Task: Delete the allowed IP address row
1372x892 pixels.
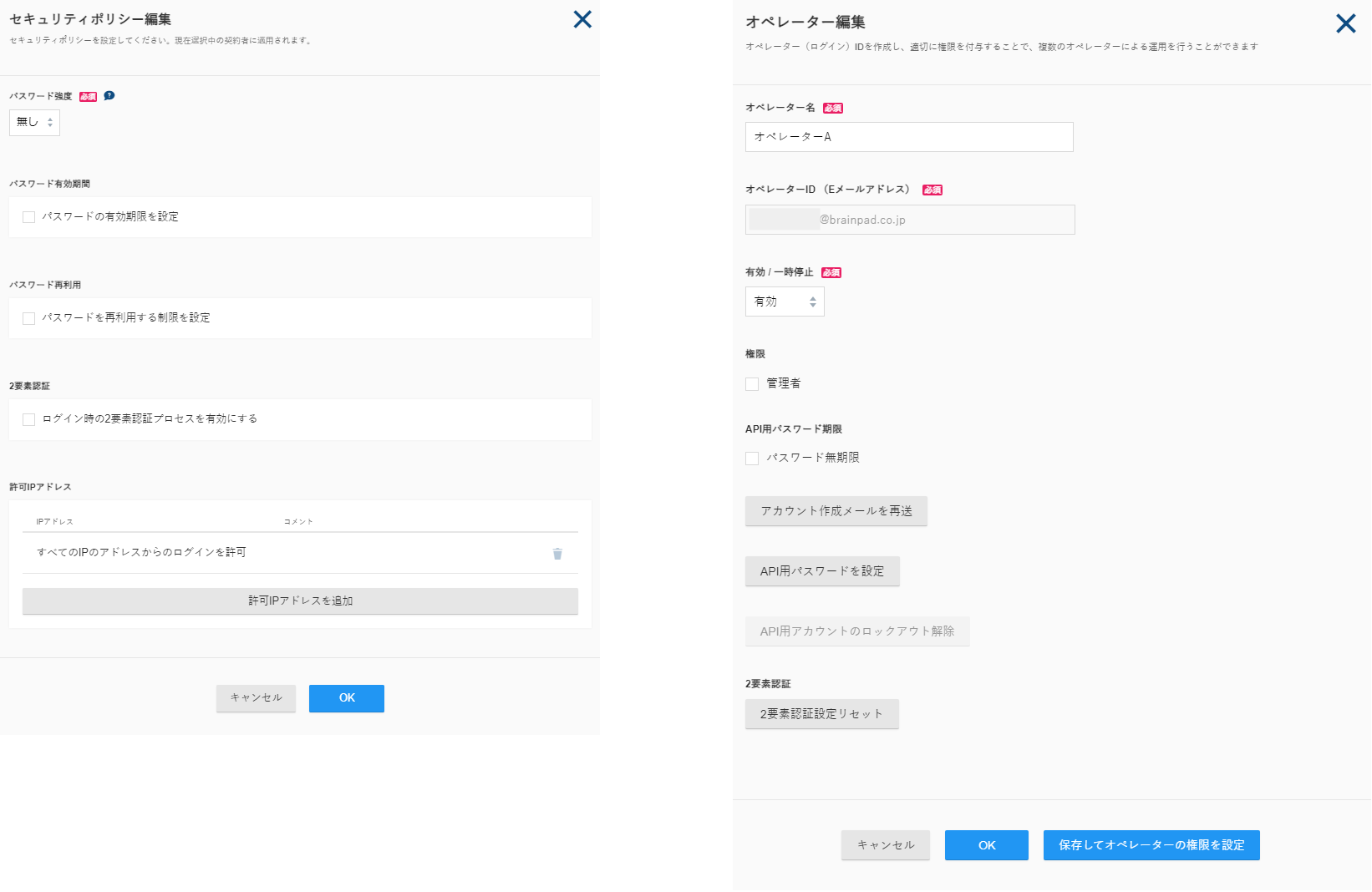Action: pos(557,554)
